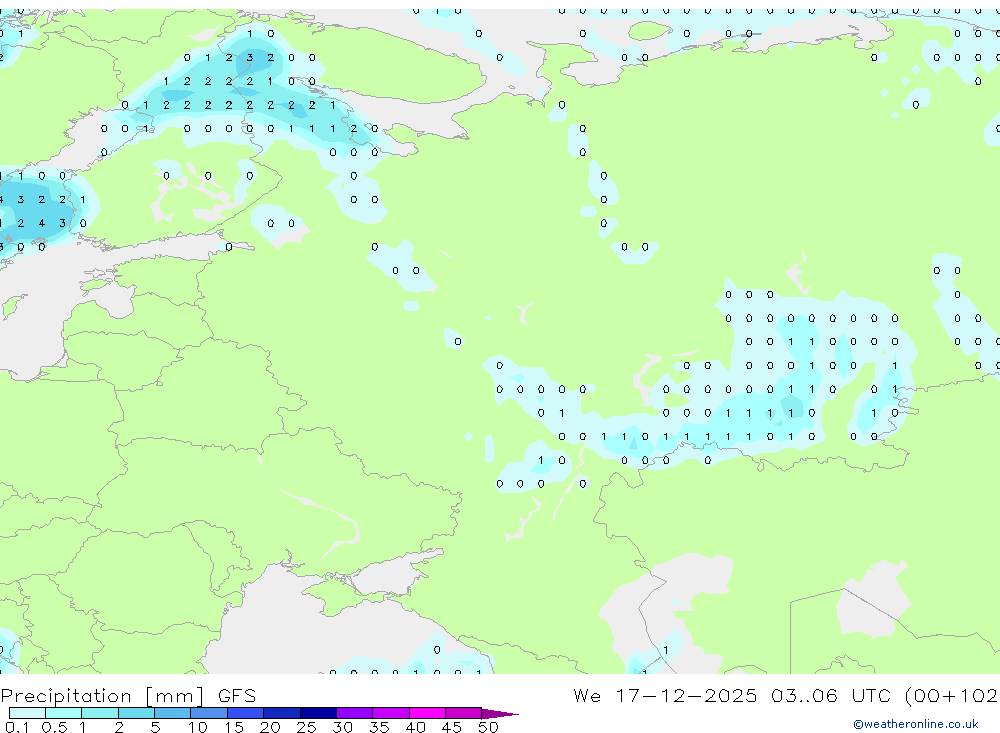Pick the 45–50 mm legend color swatch
Viewport: 1000px width, 733px height.
(463, 713)
